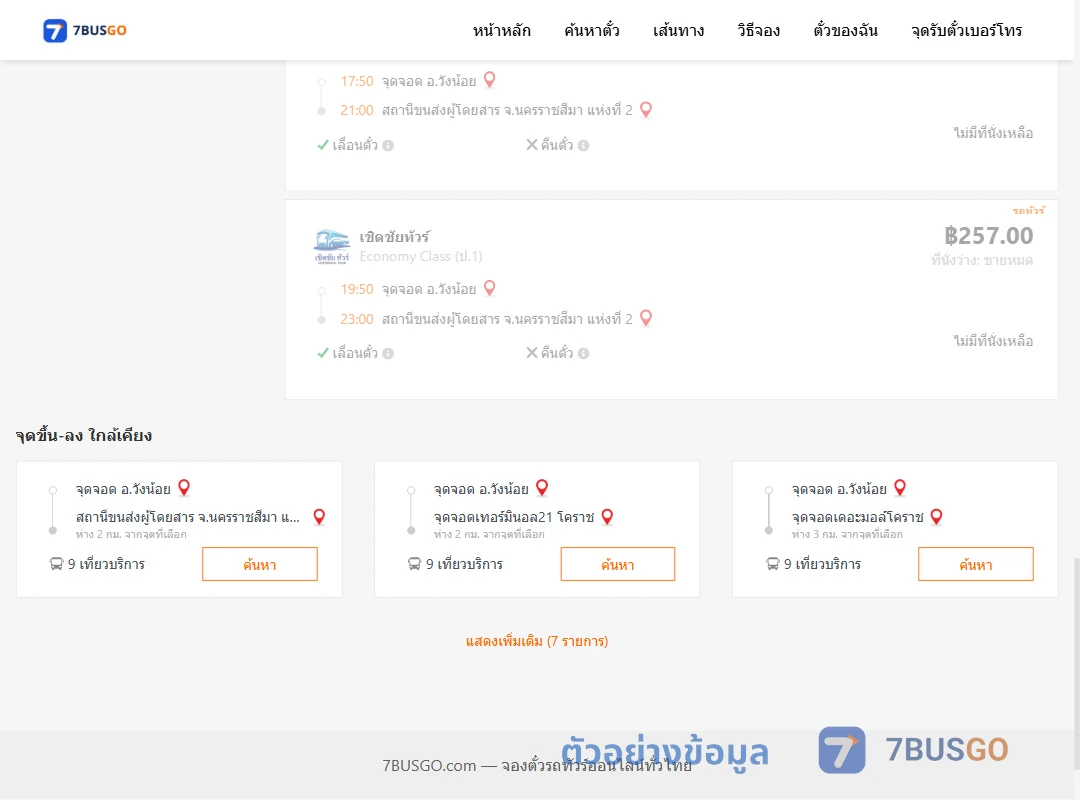Click ค้นหา button in สถานีขนส่งผู้โดยสาร card
The height and width of the screenshot is (800, 1080).
[260, 564]
